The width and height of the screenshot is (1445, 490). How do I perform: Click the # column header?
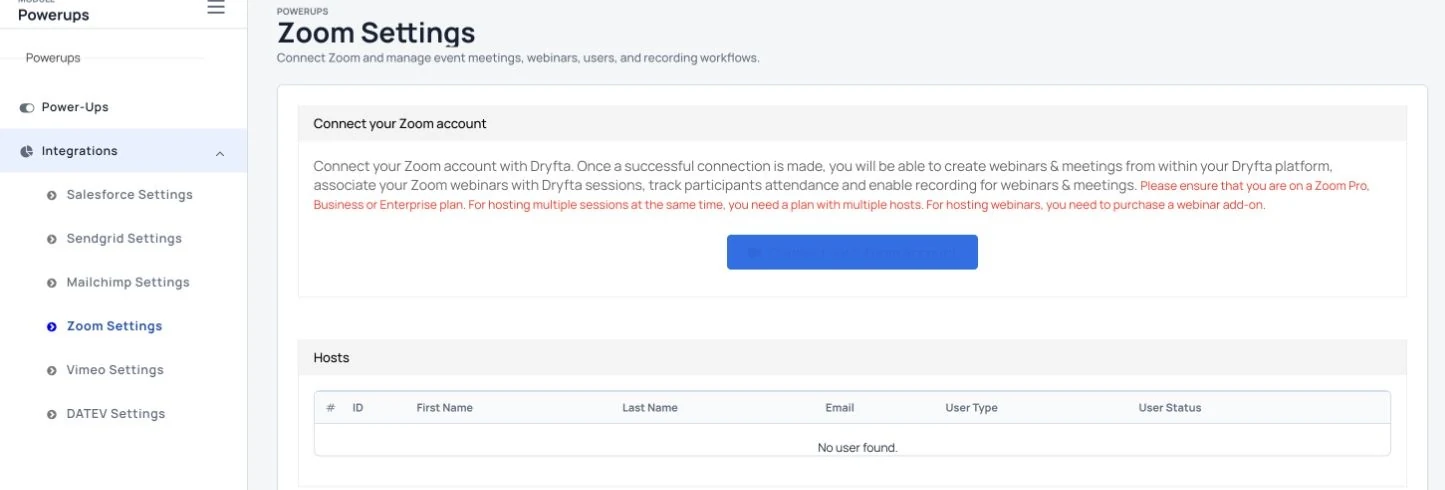click(x=331, y=408)
